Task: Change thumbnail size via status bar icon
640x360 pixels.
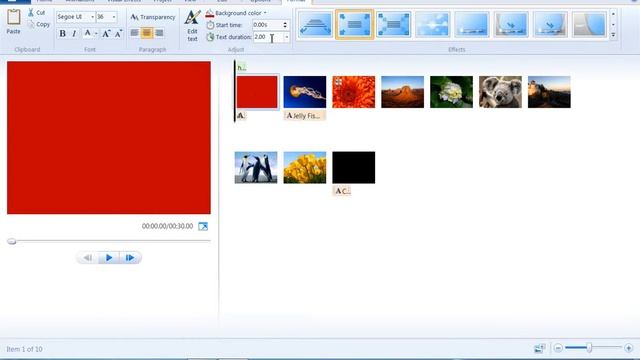Action: click(539, 348)
